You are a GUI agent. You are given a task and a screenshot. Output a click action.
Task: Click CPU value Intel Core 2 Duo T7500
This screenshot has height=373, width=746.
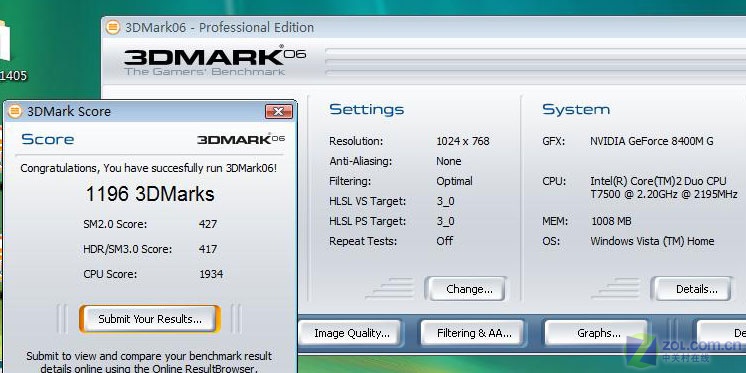664,188
